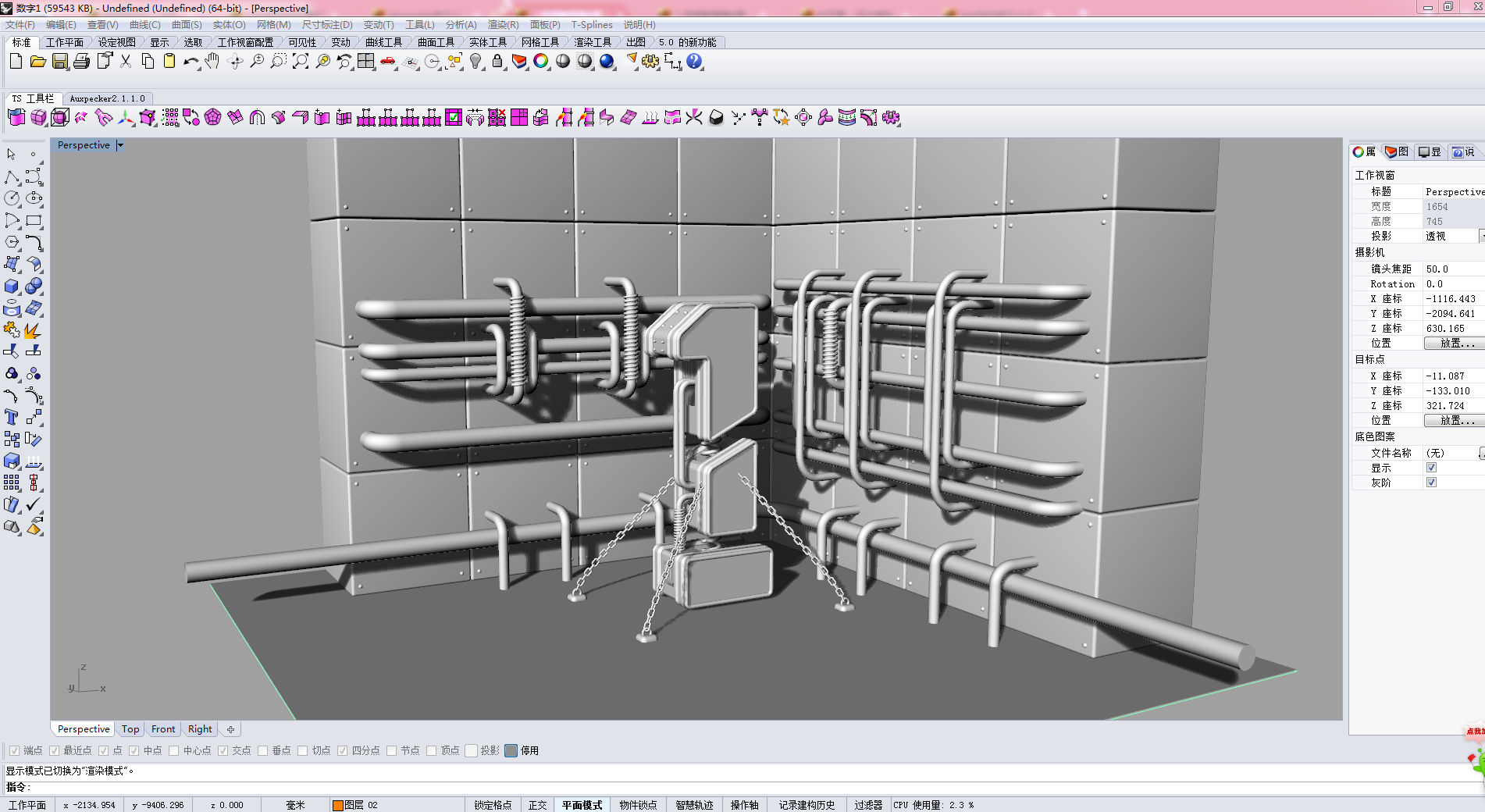Add a viewport tab with the plus button

[230, 729]
